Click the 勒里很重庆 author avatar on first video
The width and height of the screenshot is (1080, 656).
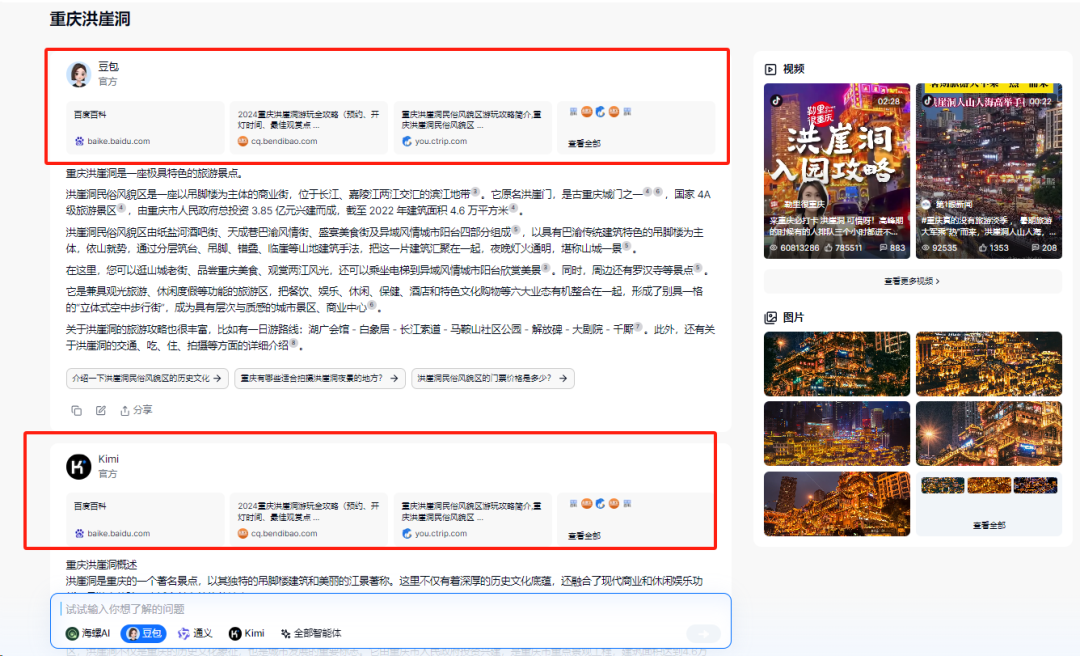click(774, 205)
